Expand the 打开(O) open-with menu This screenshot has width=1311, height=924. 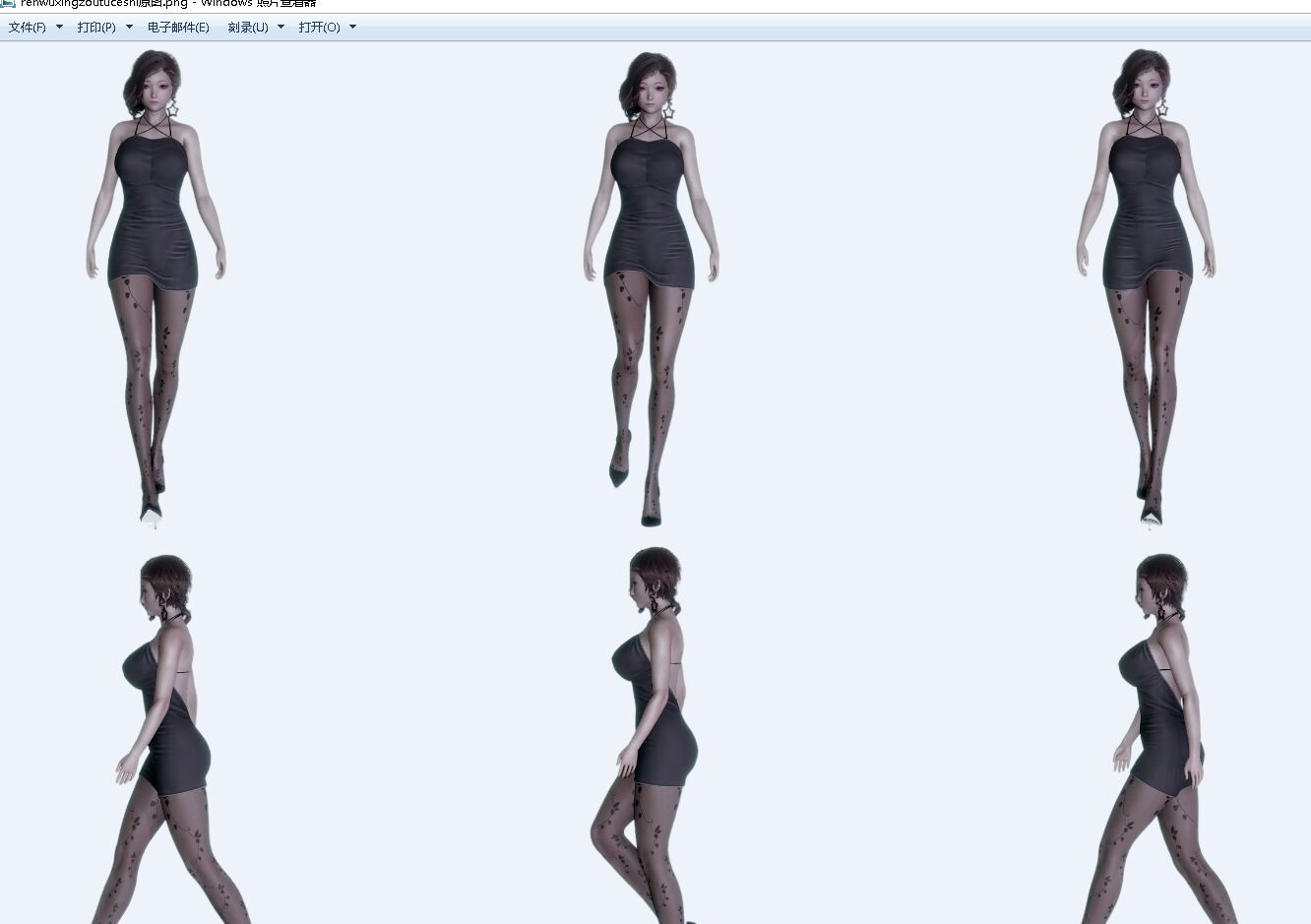[x=328, y=28]
